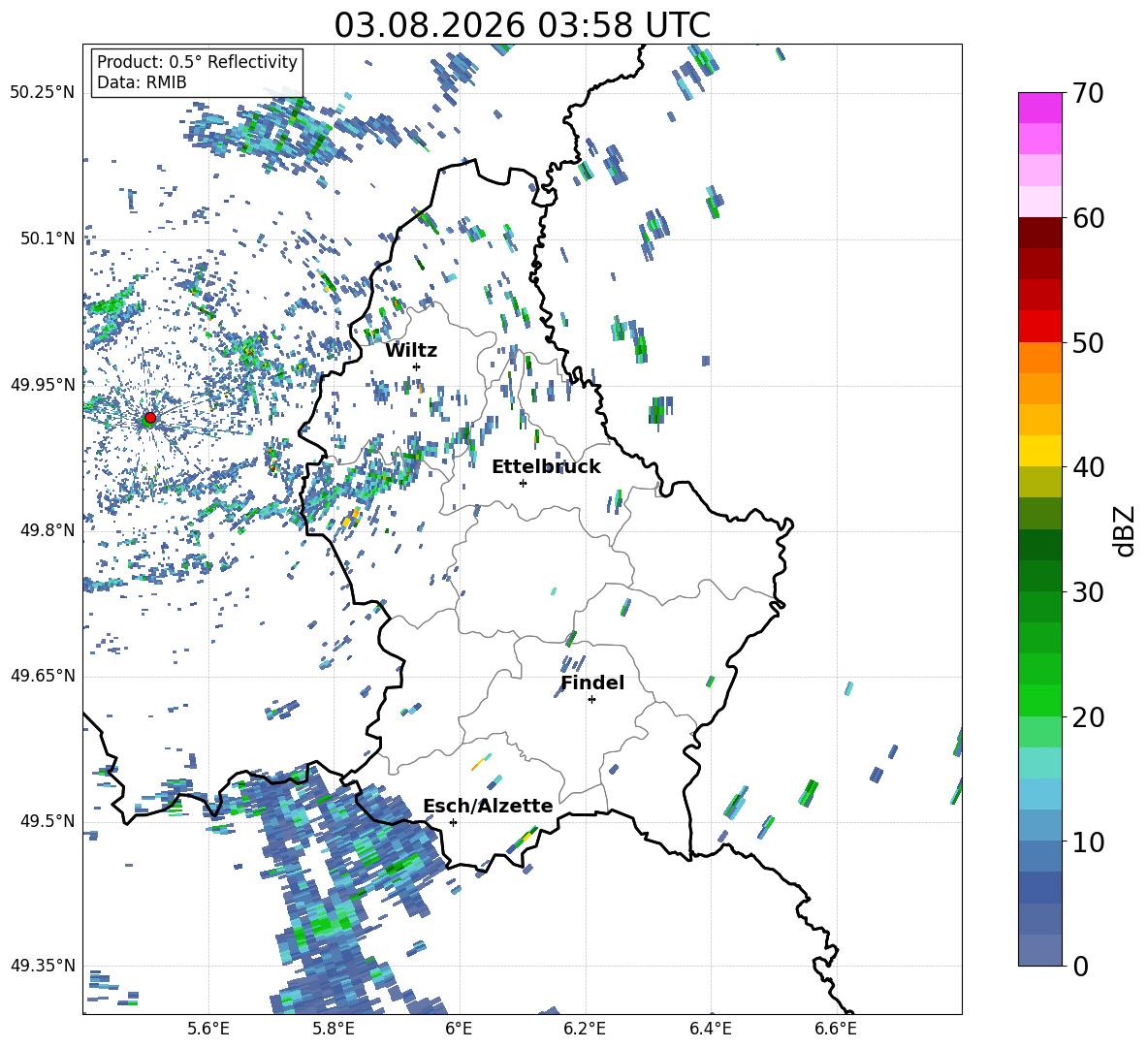Click the dBZ colorbar axis label
This screenshot has width=1148, height=1048.
click(1126, 530)
